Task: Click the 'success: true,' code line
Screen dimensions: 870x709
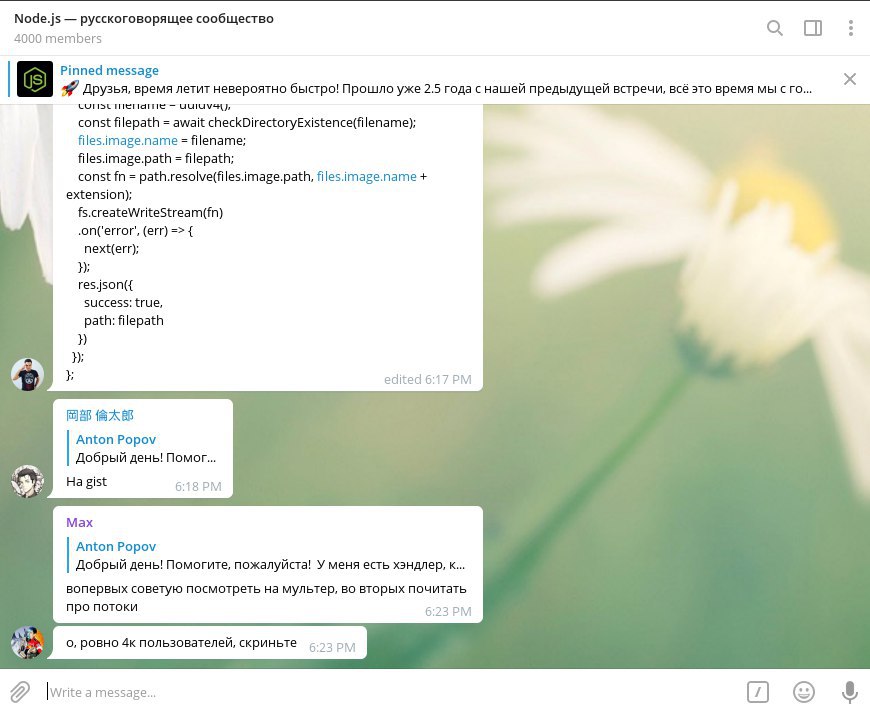Action: (123, 302)
